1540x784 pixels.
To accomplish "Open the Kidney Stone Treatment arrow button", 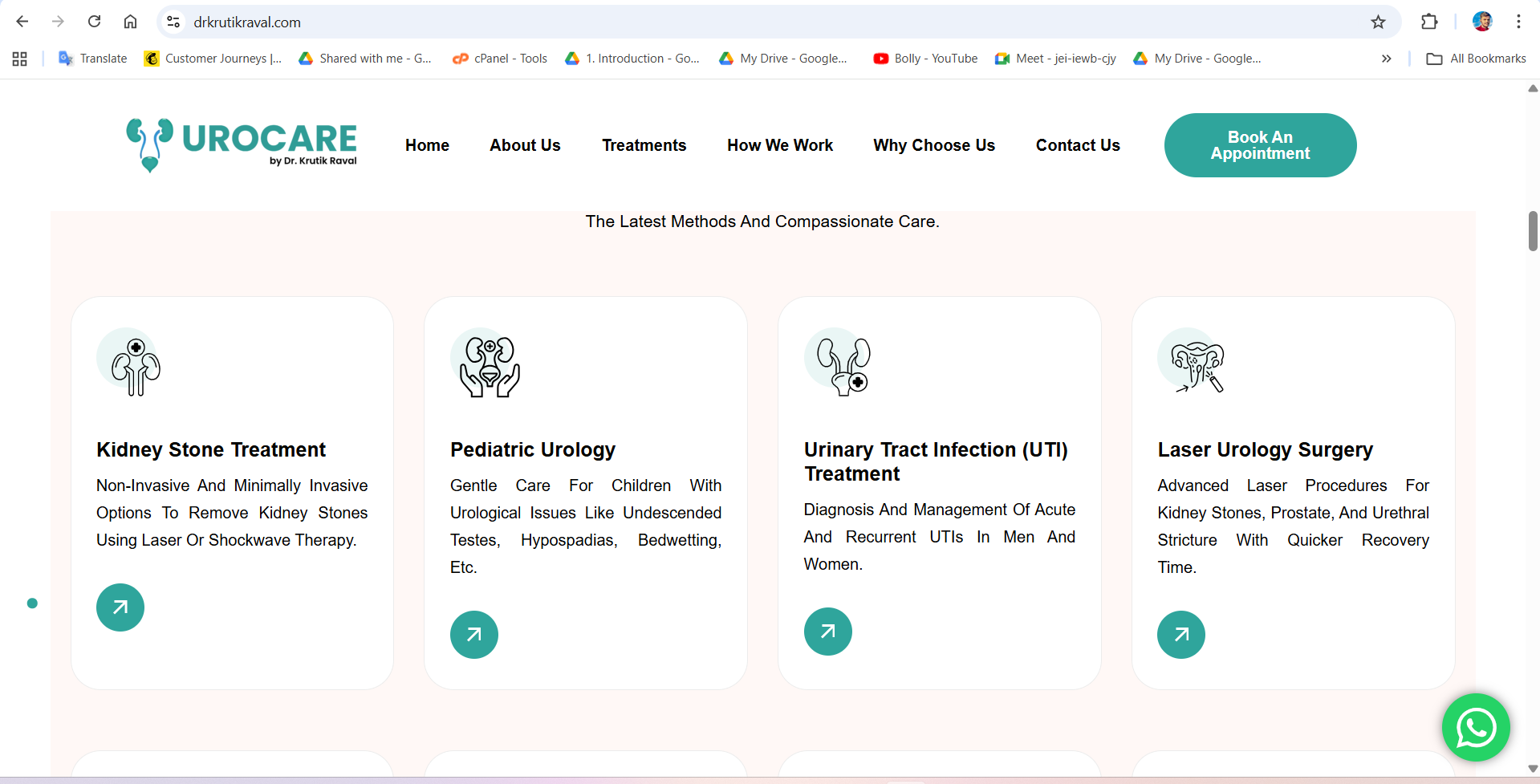I will click(x=120, y=607).
